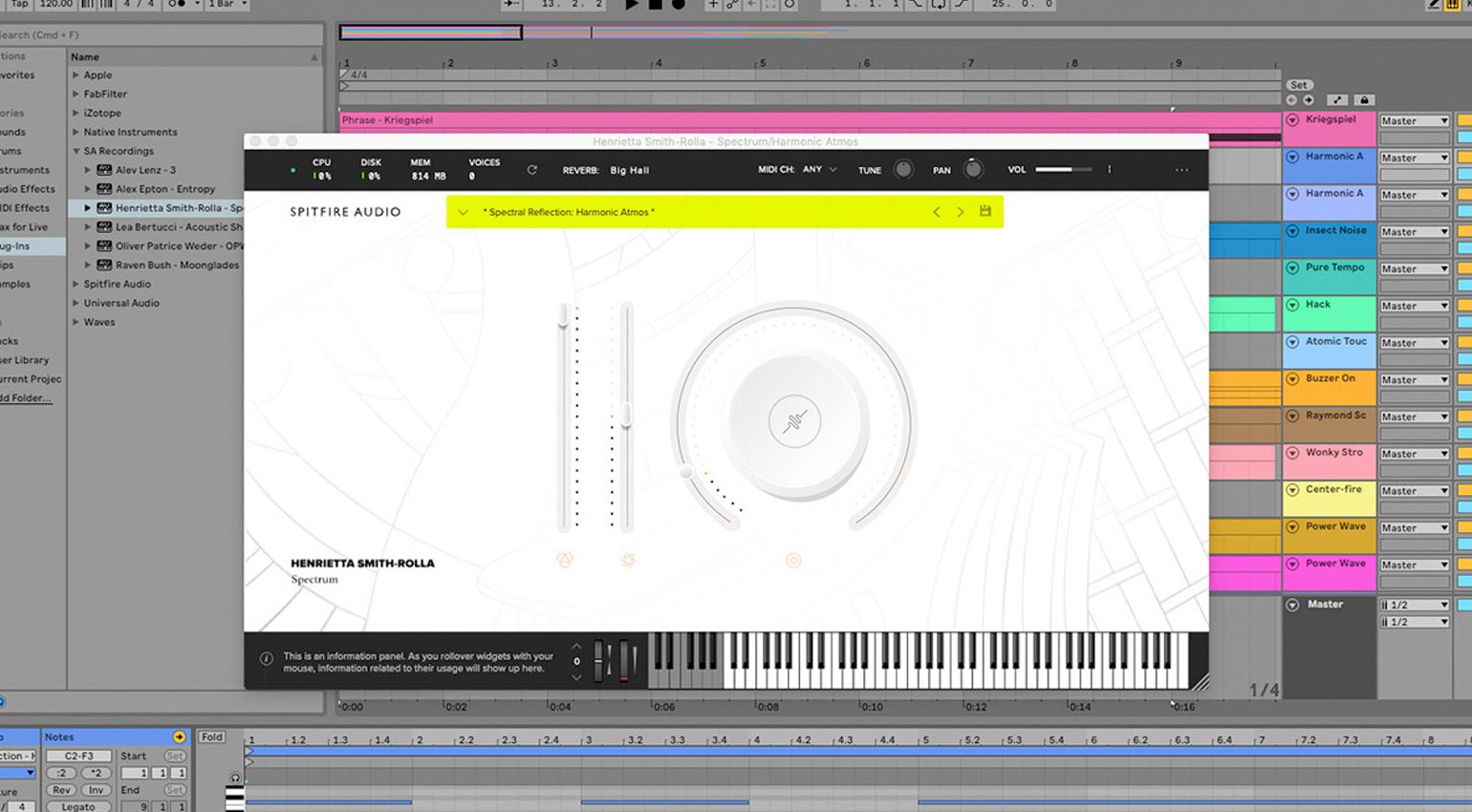
Task: Click the forward-arrow locator button under Set
Action: (1309, 100)
